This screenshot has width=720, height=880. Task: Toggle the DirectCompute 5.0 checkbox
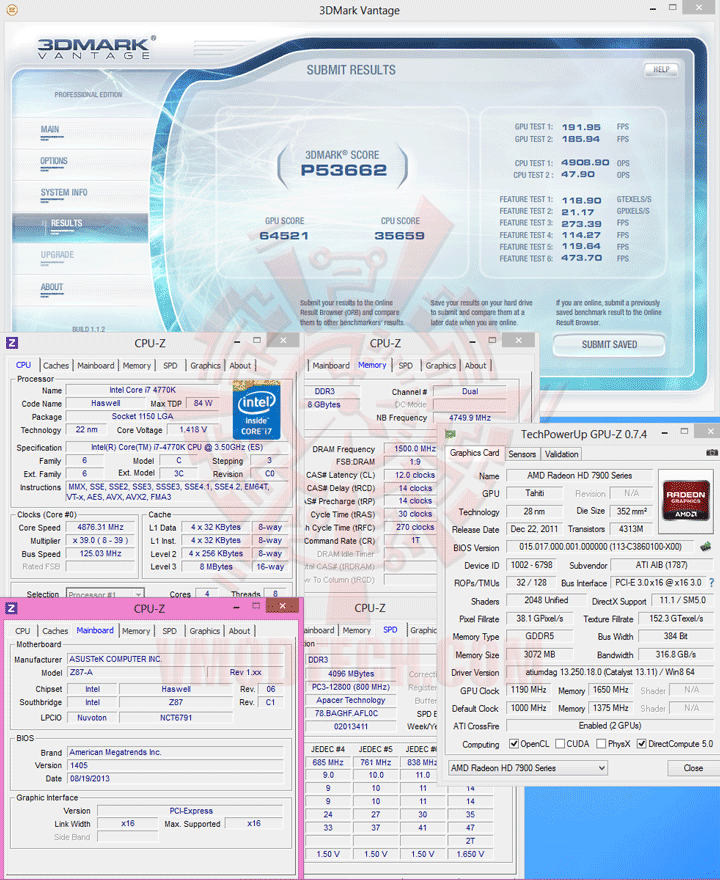coord(641,744)
